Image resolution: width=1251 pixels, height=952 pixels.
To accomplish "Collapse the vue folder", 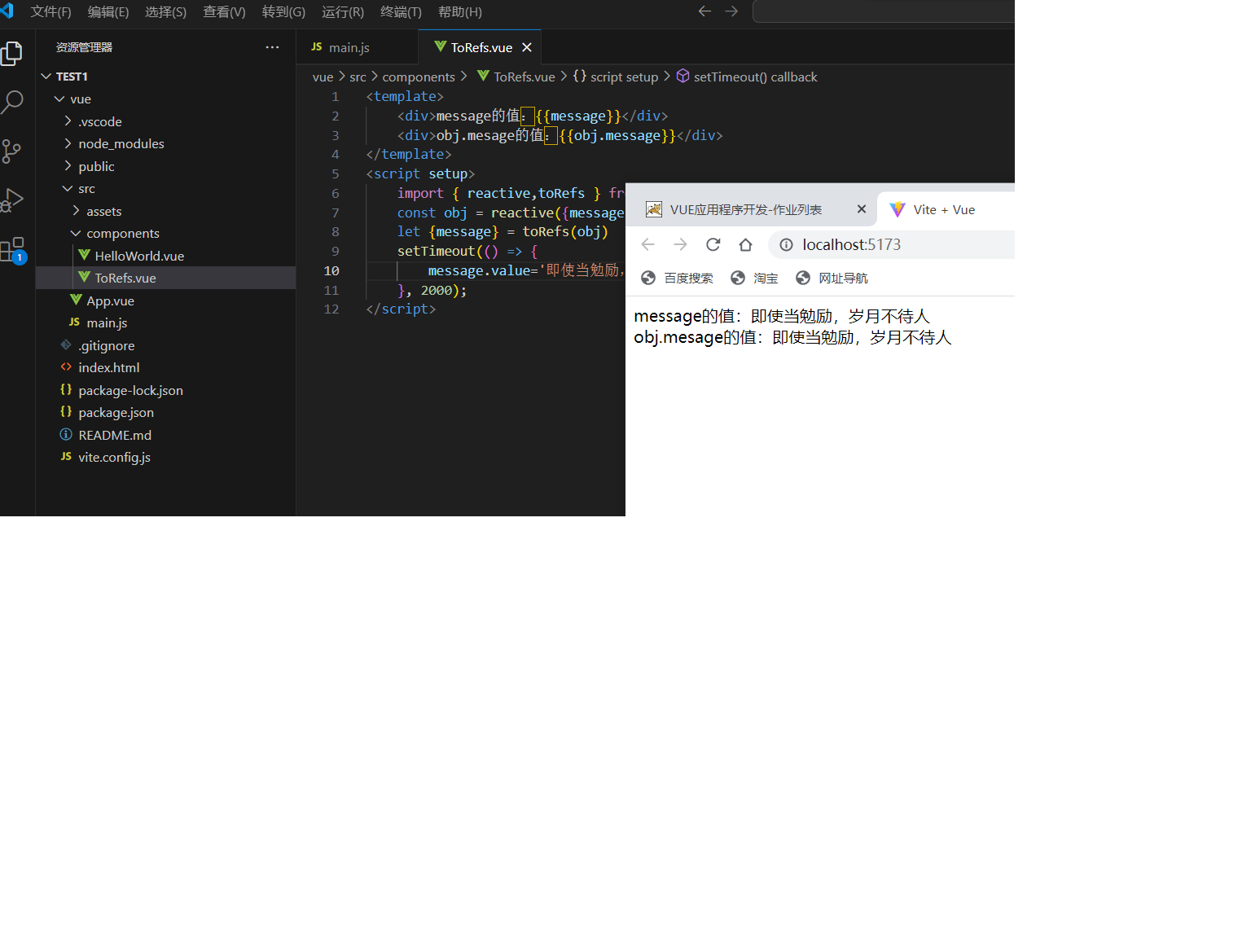I will coord(165,99).
